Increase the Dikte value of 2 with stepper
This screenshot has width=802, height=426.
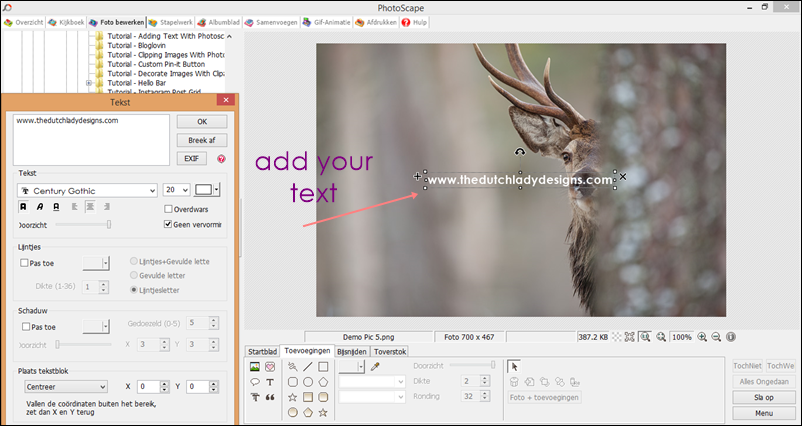click(x=485, y=378)
